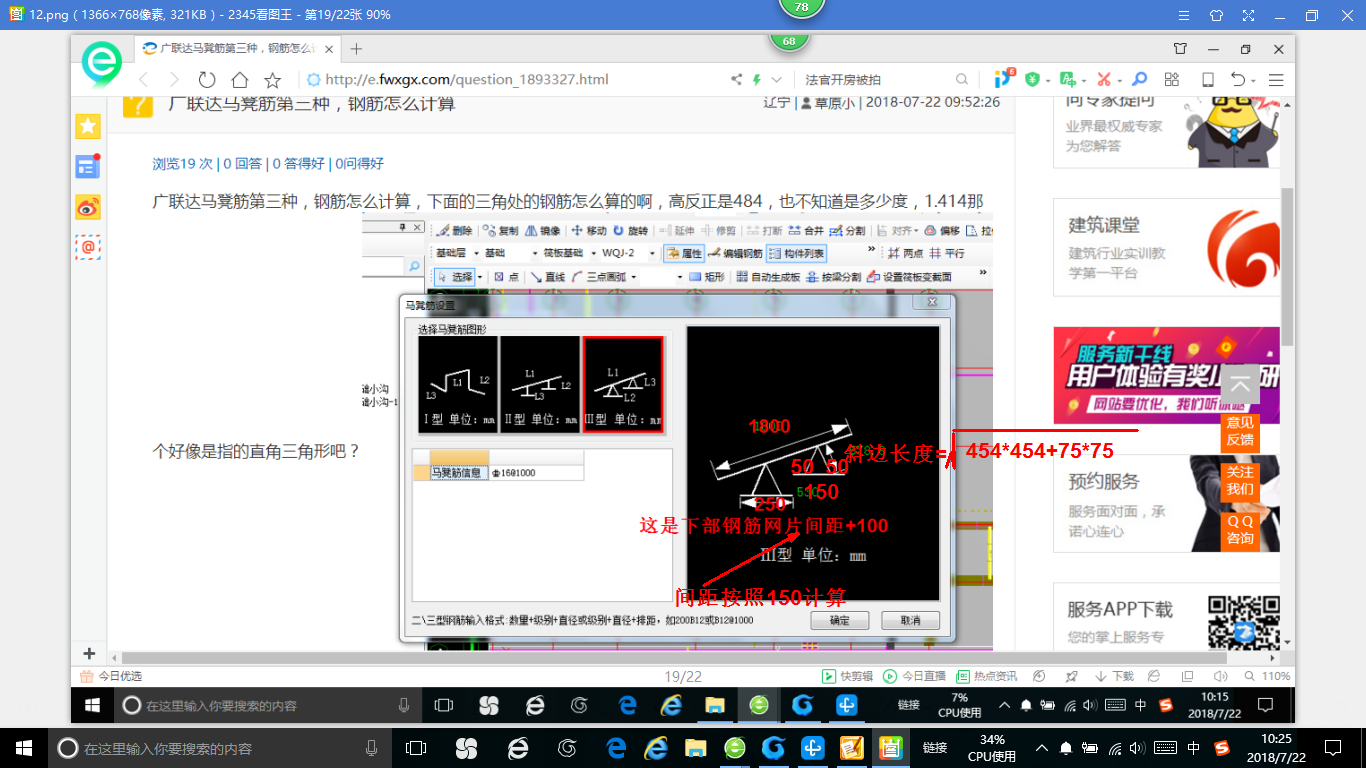Open 下载 downloads in browser status bar
Image resolution: width=1366 pixels, height=768 pixels.
pos(1115,677)
